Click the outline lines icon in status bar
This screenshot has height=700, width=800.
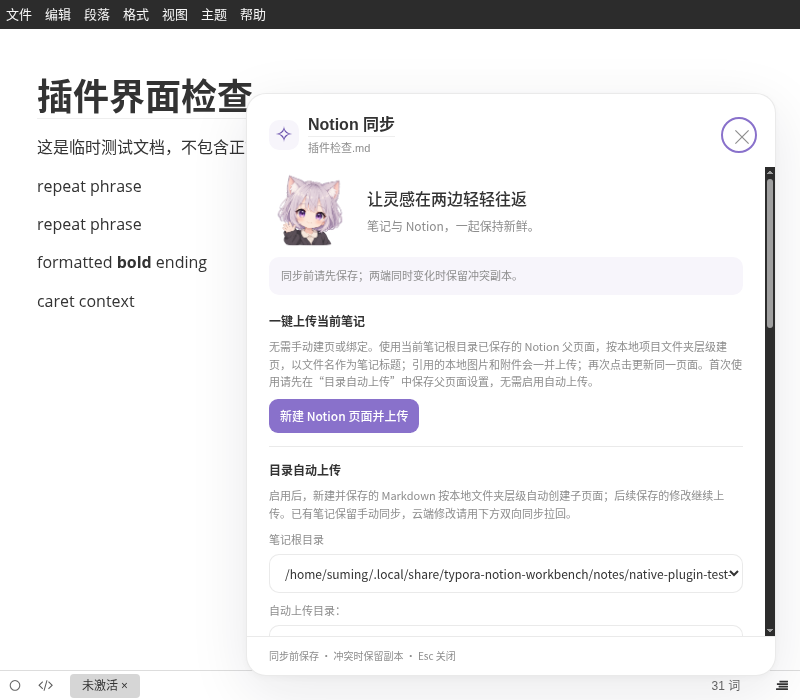(x=782, y=685)
